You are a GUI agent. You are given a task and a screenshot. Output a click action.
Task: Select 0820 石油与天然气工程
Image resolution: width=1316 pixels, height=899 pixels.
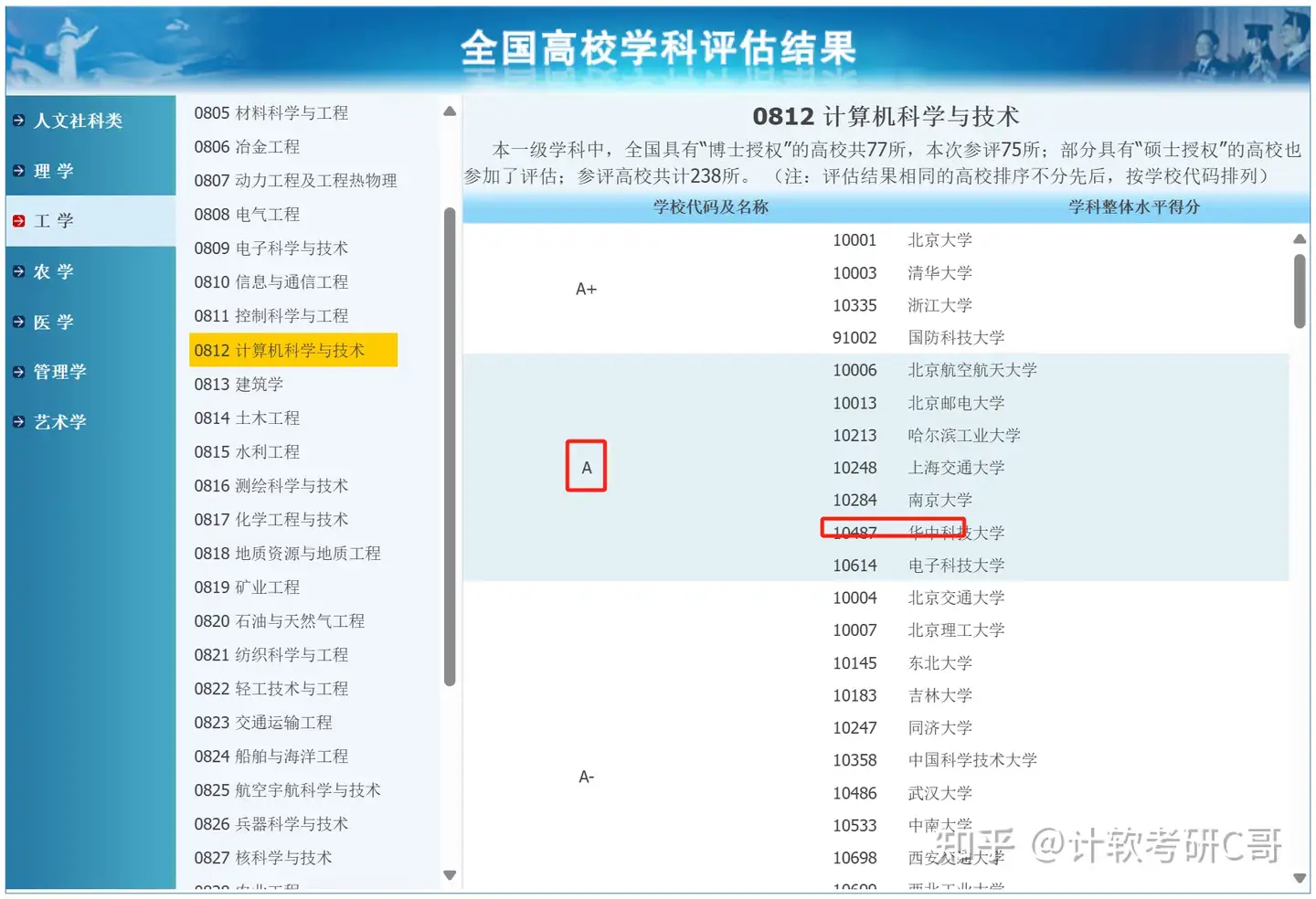tap(279, 621)
